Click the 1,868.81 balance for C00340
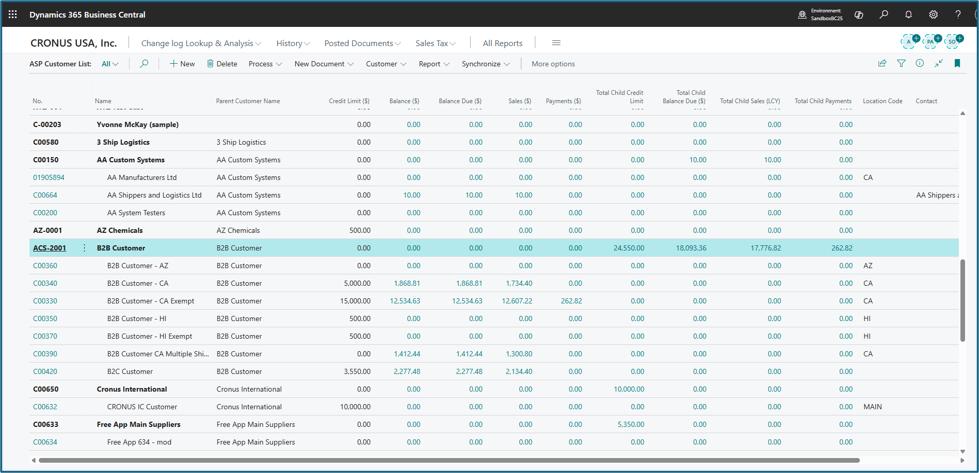Screen dimensions: 979x473 point(407,283)
